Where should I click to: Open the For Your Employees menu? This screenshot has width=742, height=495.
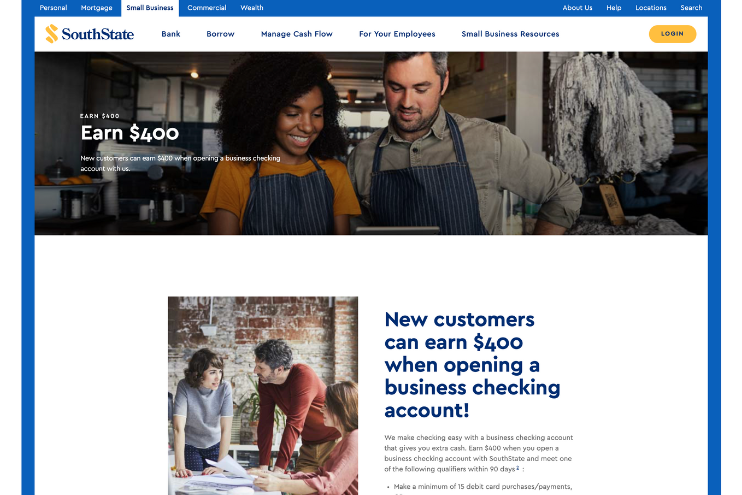tap(397, 34)
